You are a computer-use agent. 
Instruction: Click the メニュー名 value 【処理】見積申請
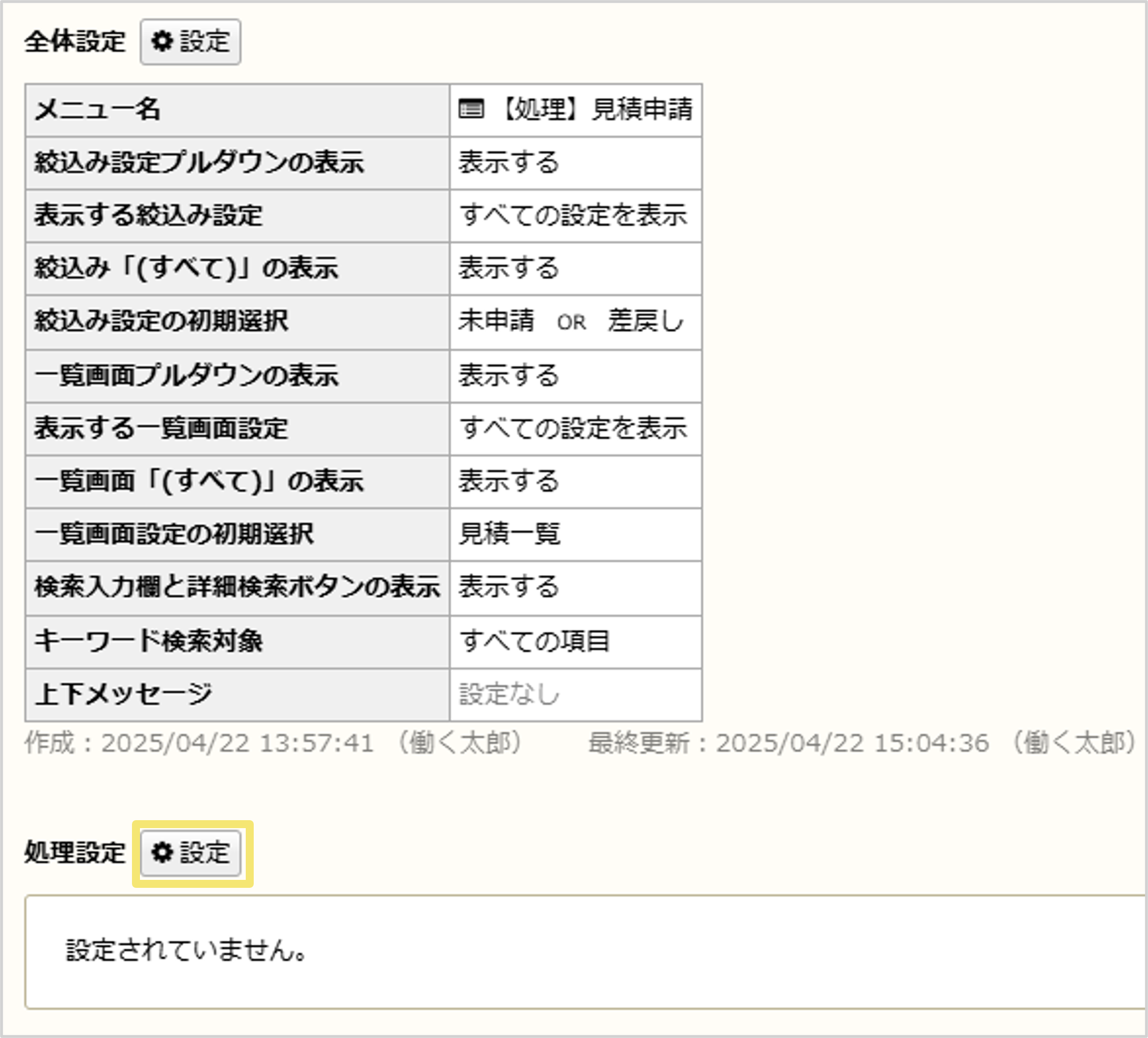pos(598,109)
